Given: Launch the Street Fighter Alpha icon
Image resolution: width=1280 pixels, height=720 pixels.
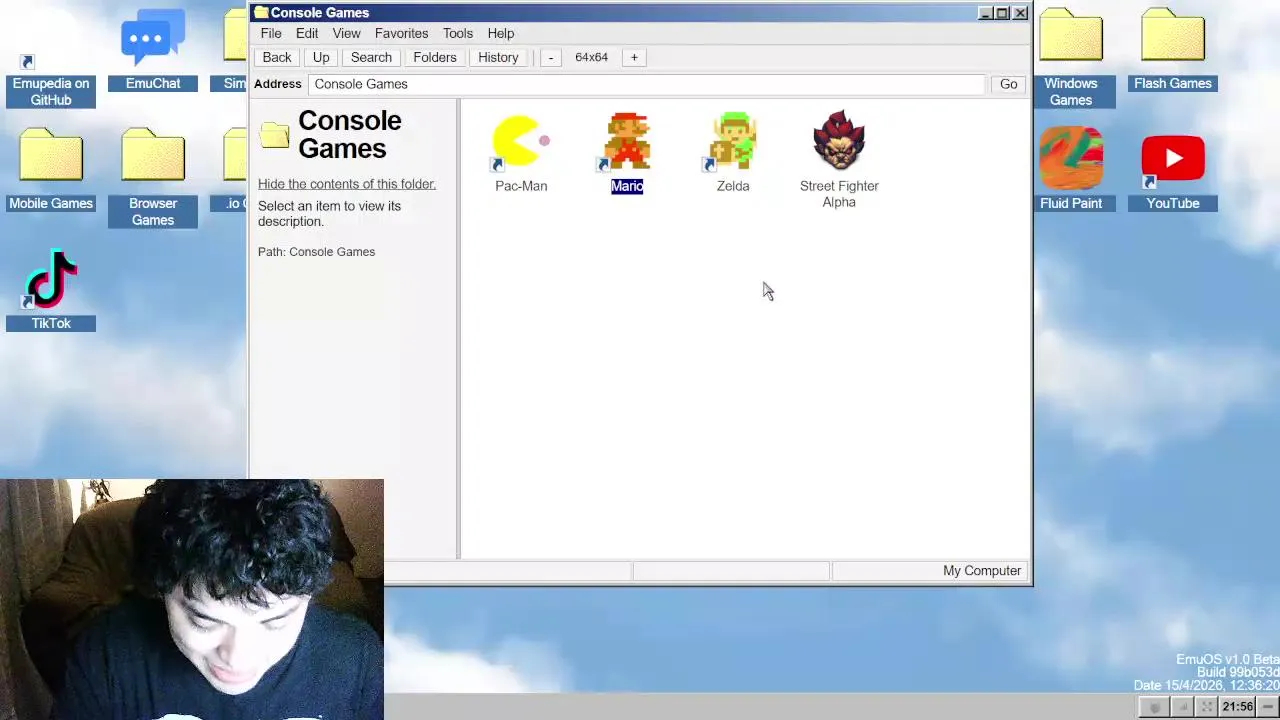Looking at the screenshot, I should coord(839,160).
